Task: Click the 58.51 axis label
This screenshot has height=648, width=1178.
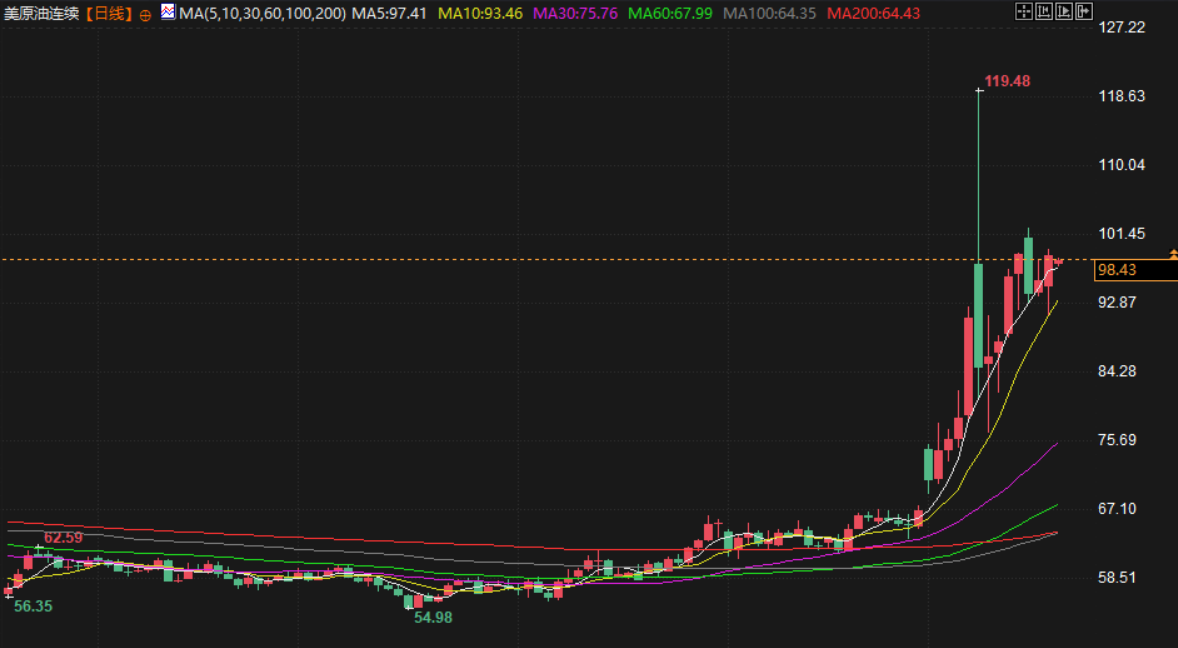Action: [x=1117, y=577]
